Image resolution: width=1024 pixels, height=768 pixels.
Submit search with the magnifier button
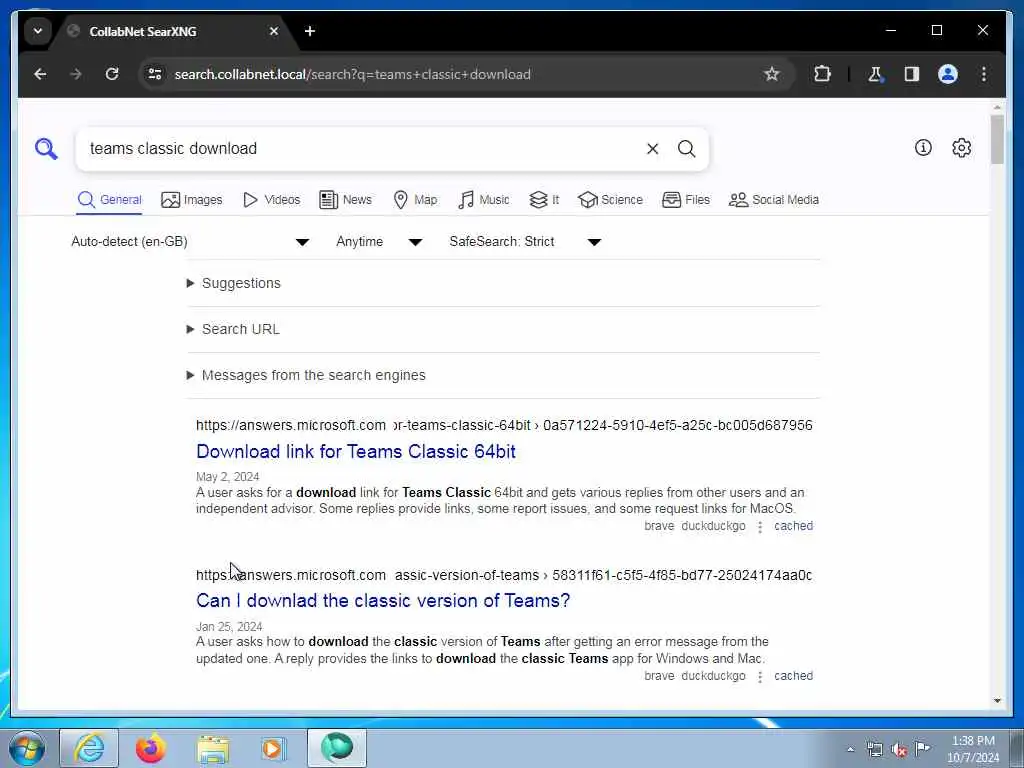[686, 149]
